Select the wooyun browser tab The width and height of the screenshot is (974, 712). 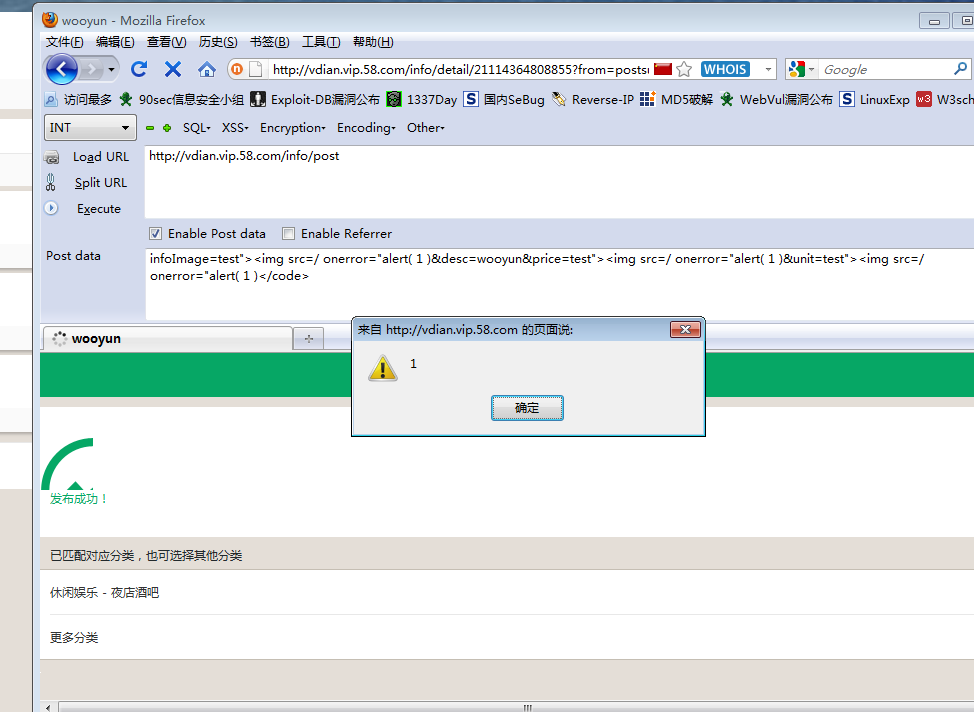(168, 339)
